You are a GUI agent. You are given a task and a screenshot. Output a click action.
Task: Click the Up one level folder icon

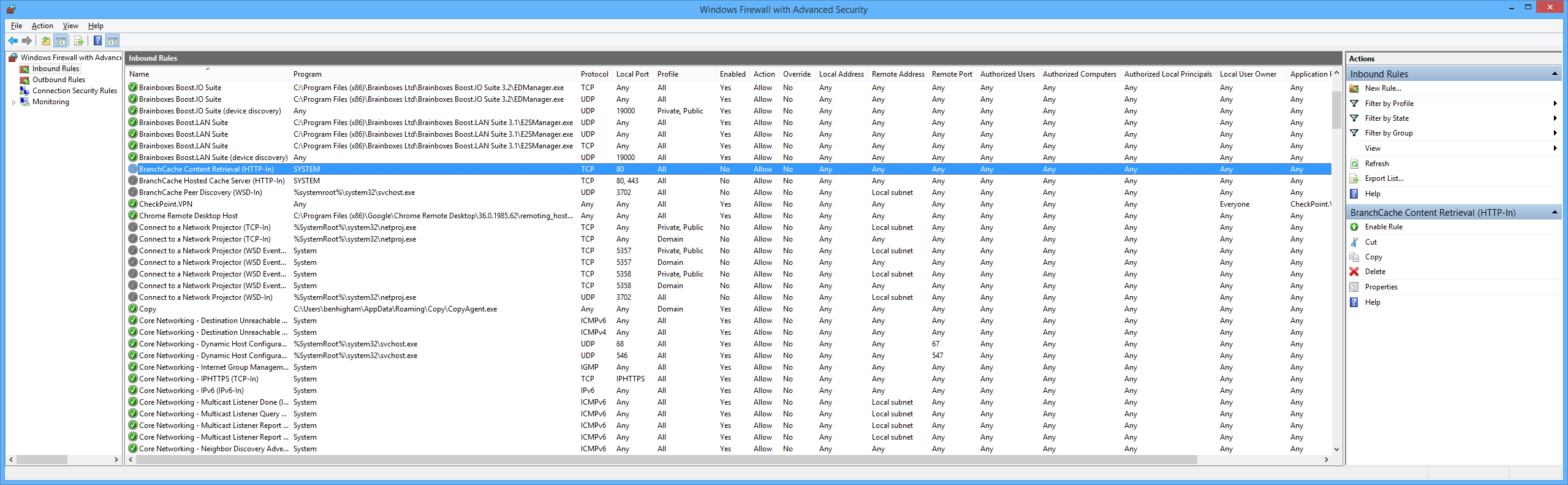tap(46, 41)
